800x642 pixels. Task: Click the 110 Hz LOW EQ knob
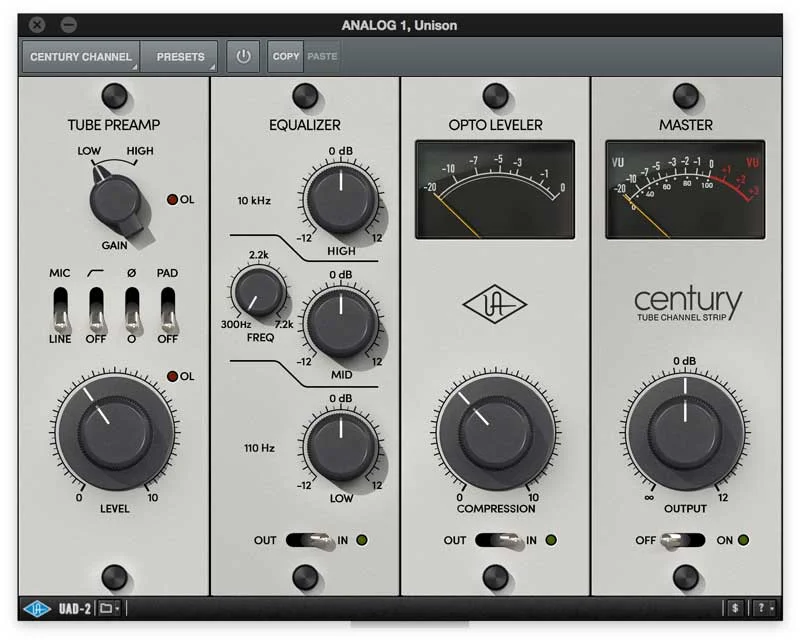pyautogui.click(x=341, y=447)
